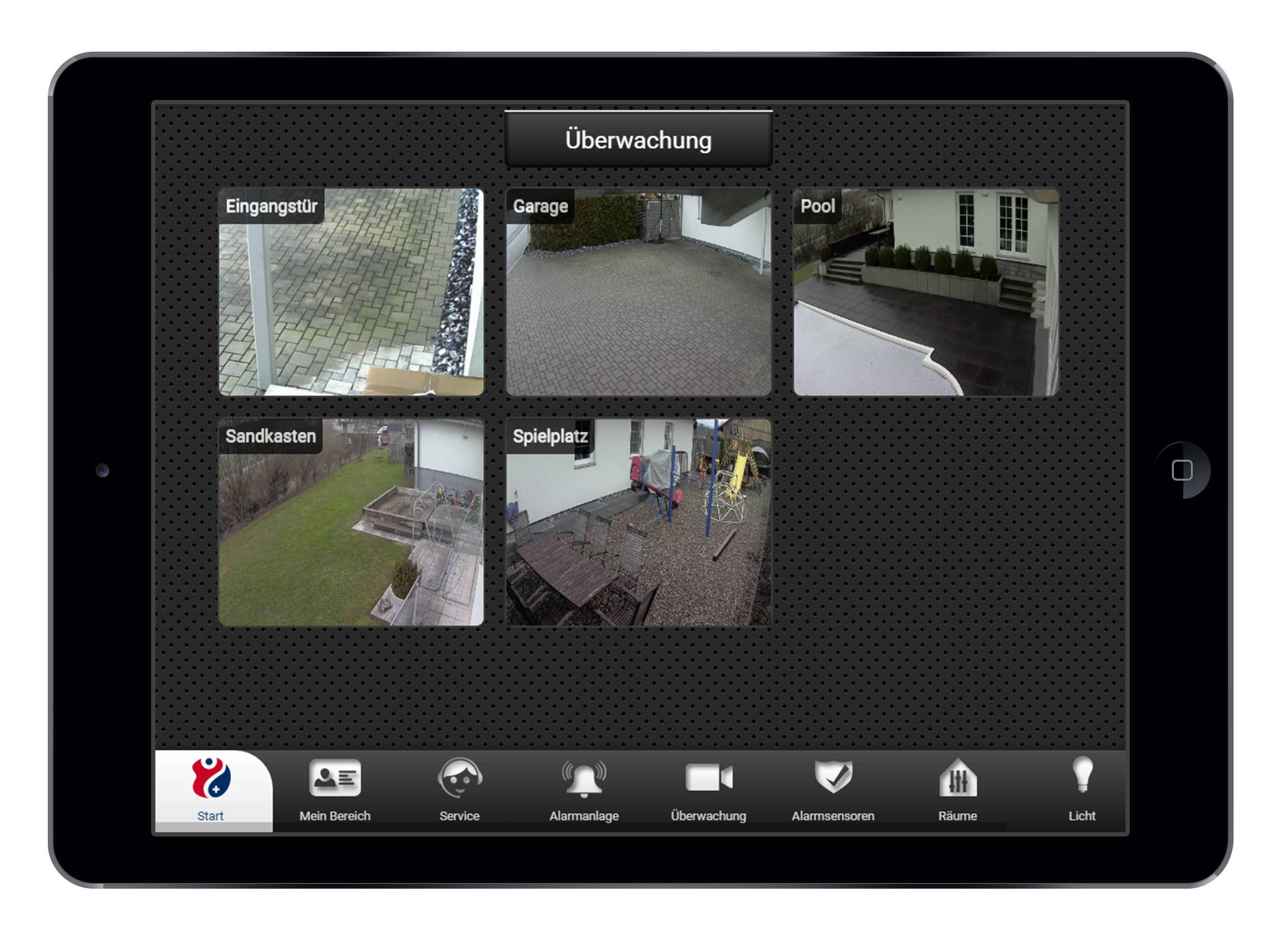The image size is (1288, 937).
Task: Open the Pool camera feed
Action: [x=926, y=292]
